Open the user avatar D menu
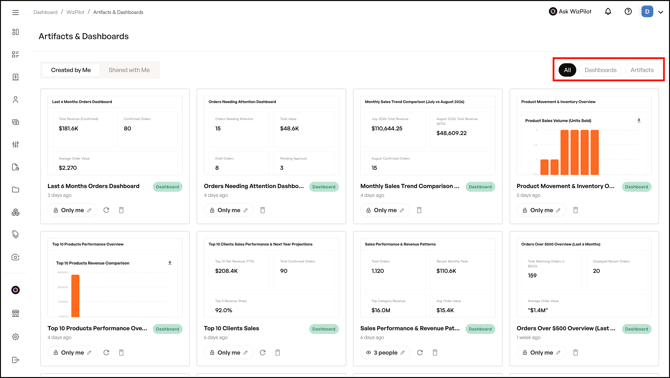The height and width of the screenshot is (378, 670). coord(647,12)
